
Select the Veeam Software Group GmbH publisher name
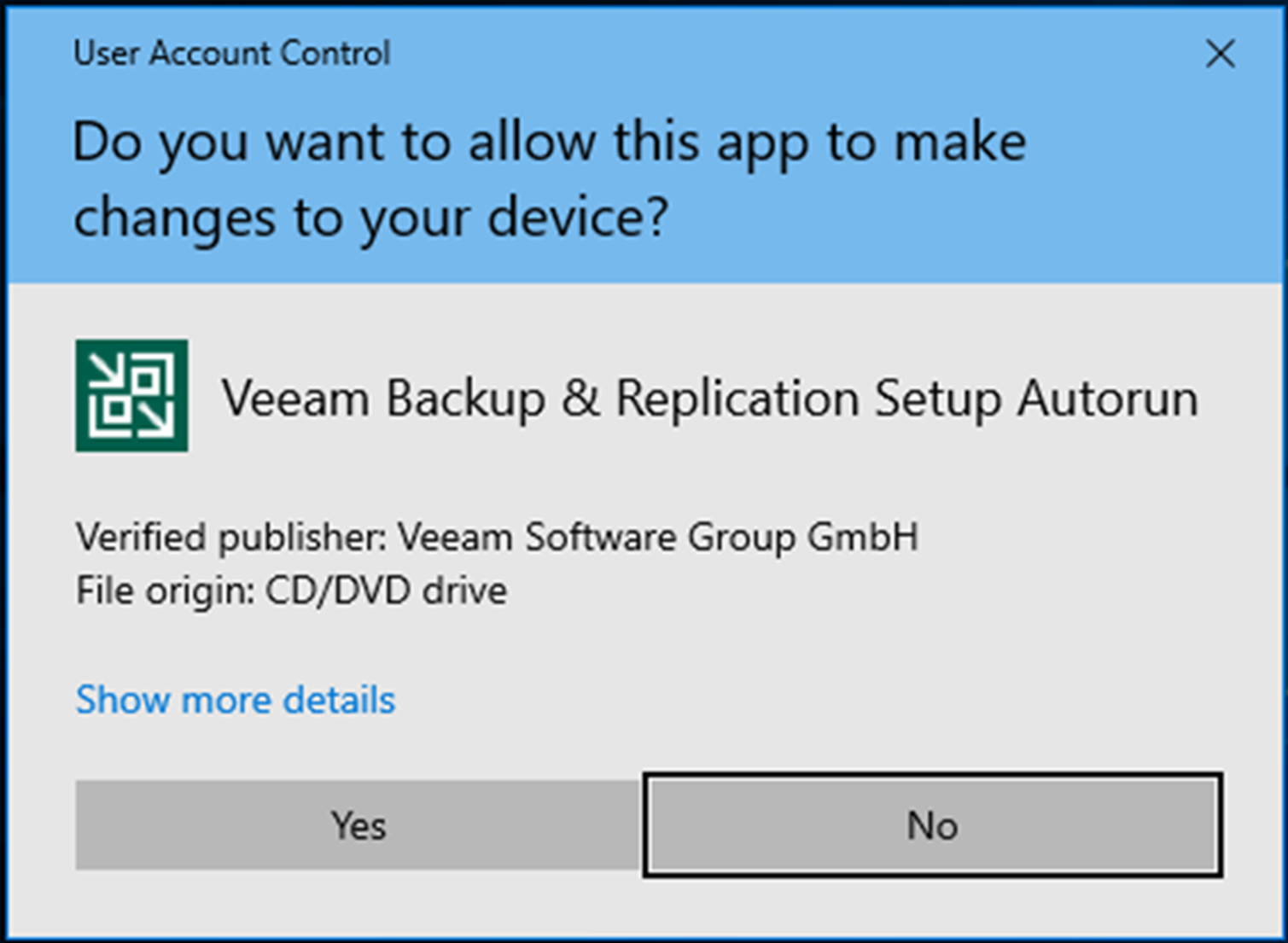658,538
